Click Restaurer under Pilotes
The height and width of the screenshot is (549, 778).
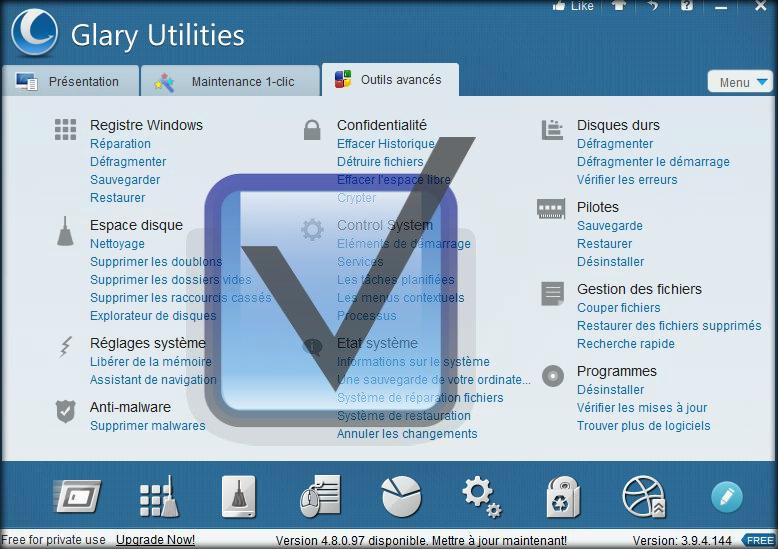(604, 244)
